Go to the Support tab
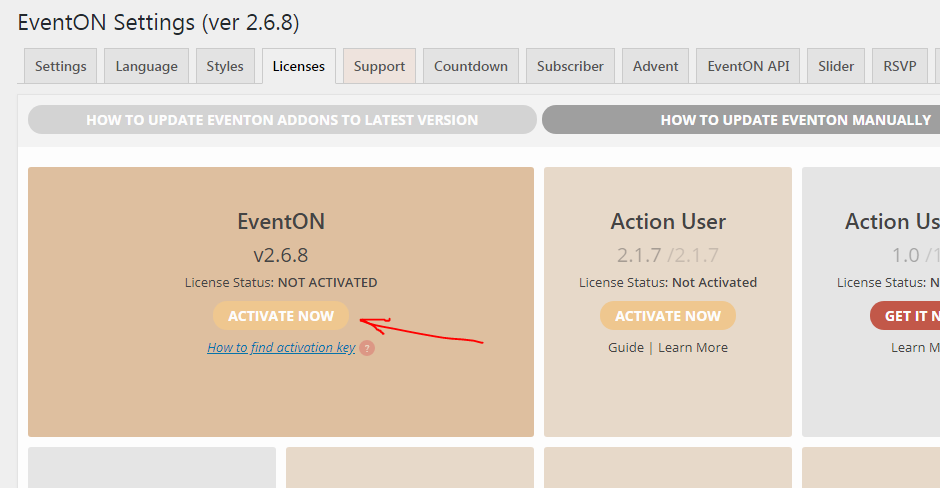 379,66
